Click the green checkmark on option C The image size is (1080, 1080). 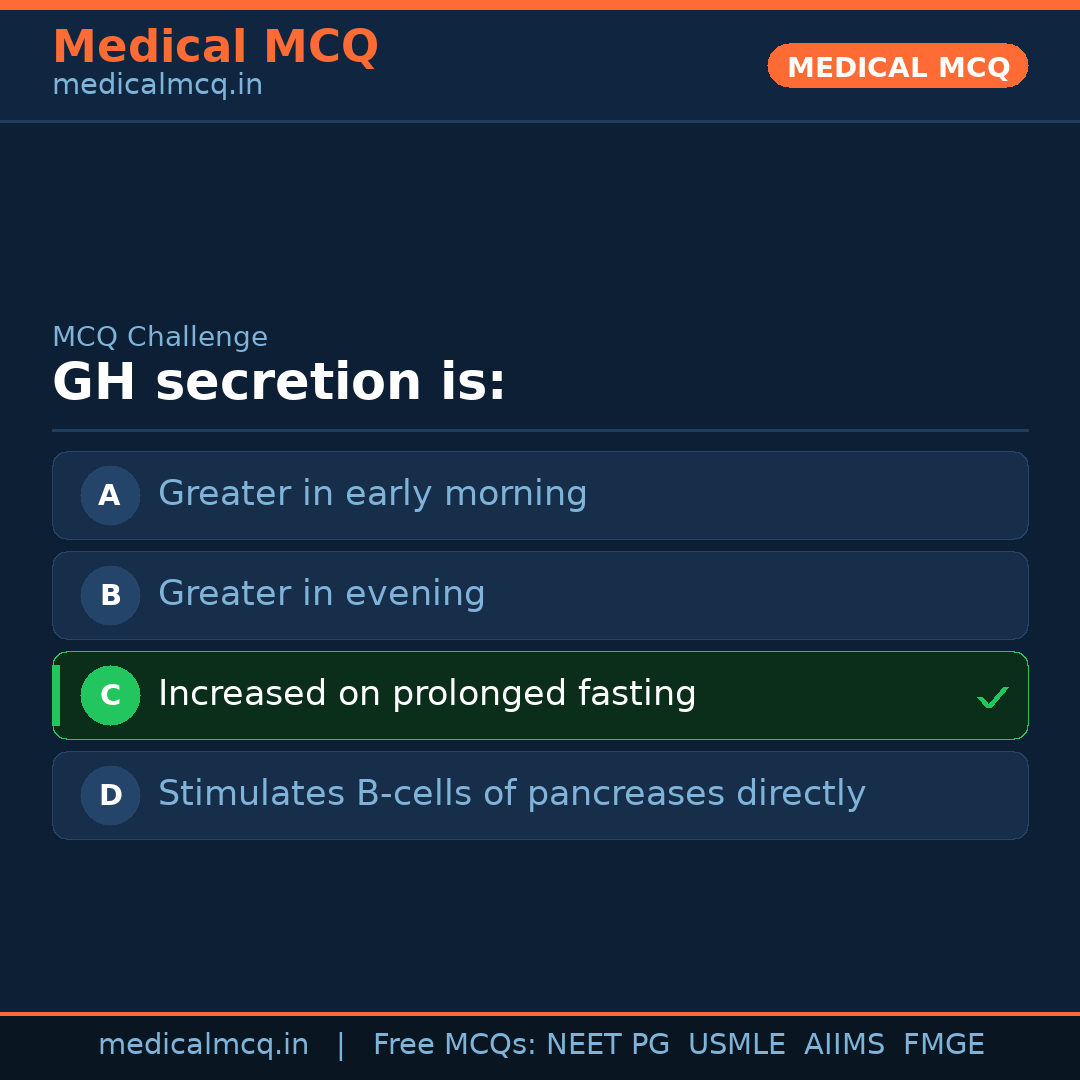pyautogui.click(x=992, y=697)
